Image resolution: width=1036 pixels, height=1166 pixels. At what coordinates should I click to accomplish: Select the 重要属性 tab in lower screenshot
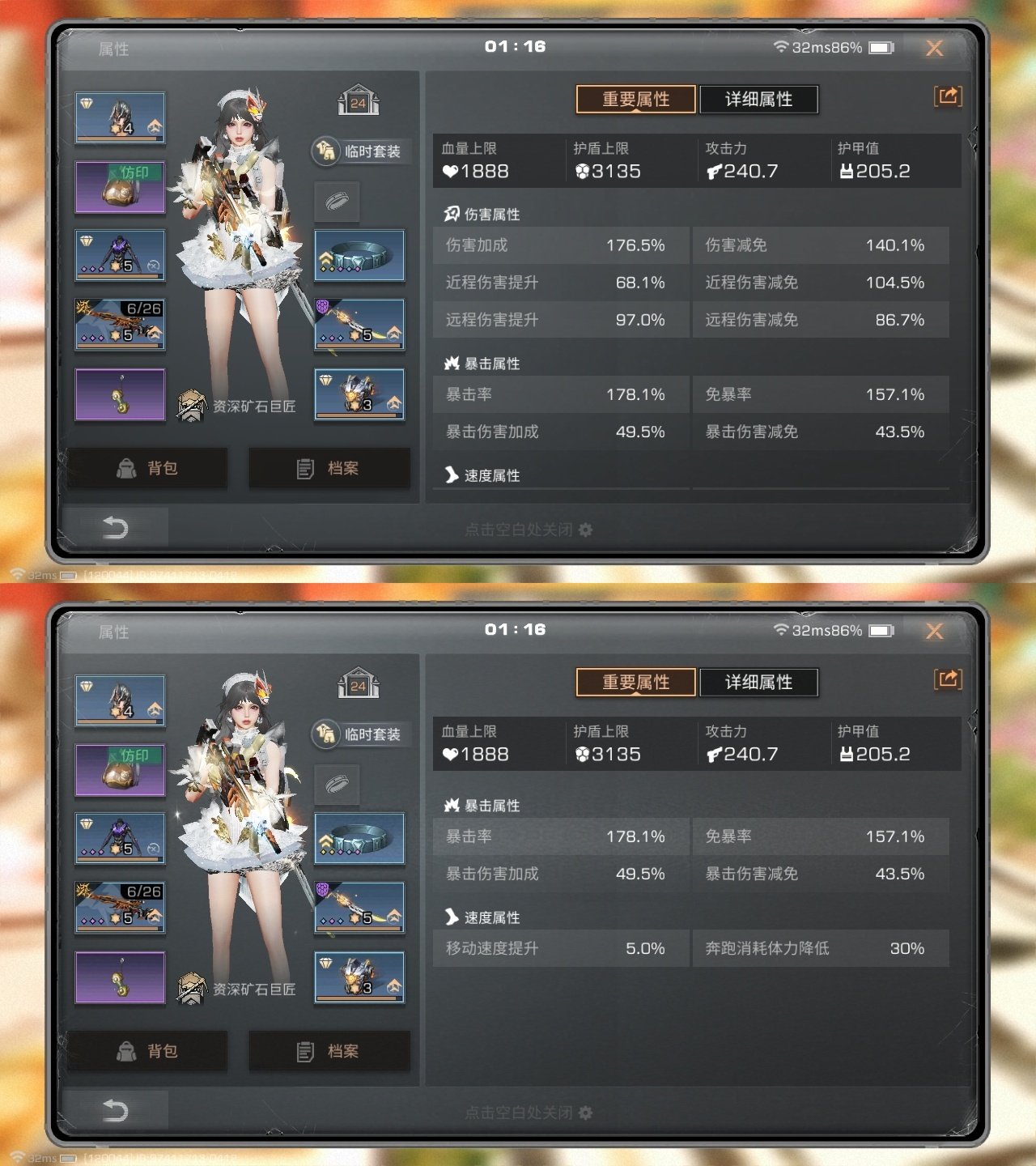coord(635,683)
